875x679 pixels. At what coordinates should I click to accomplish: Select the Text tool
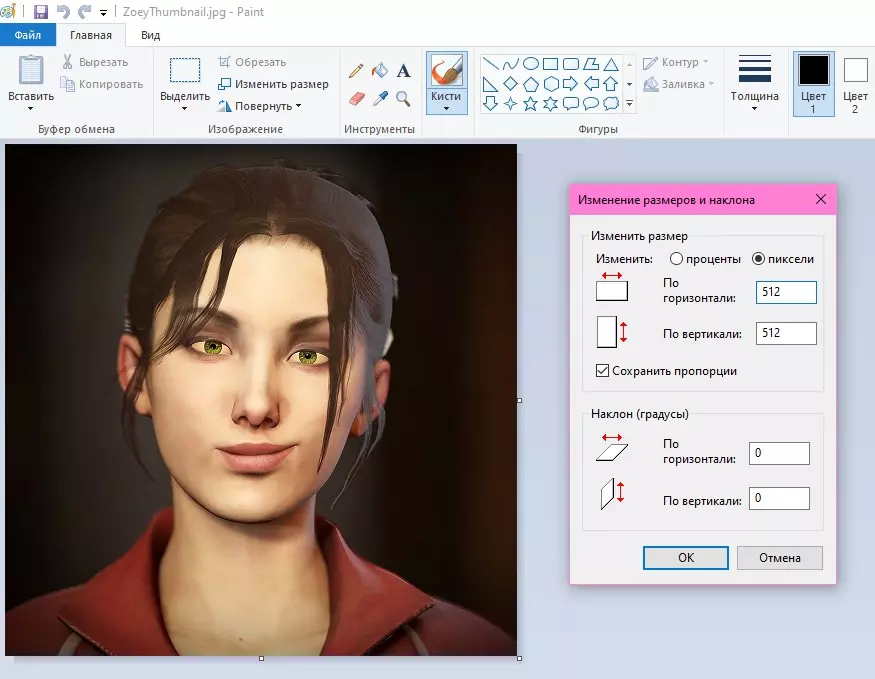click(x=404, y=71)
